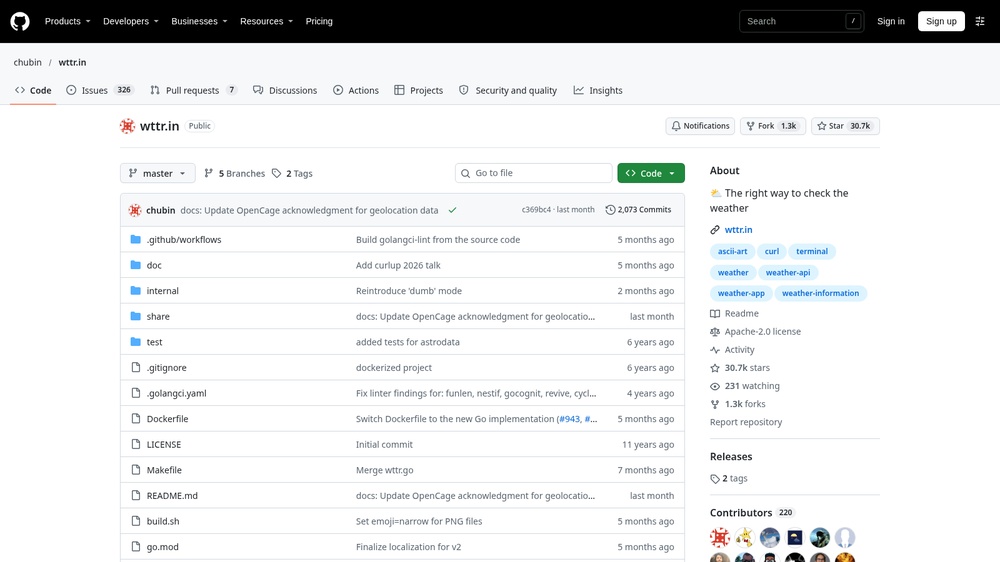1000x562 pixels.
Task: Fork the repository with Fork button
Action: tap(773, 126)
